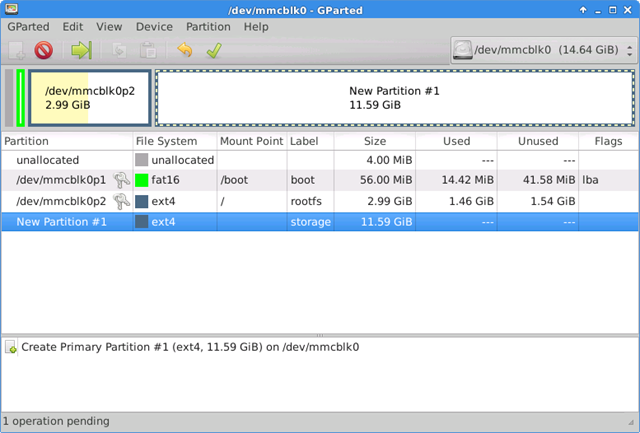Image resolution: width=640 pixels, height=433 pixels.
Task: Click the green Resize/Move arrow icon
Action: click(82, 51)
